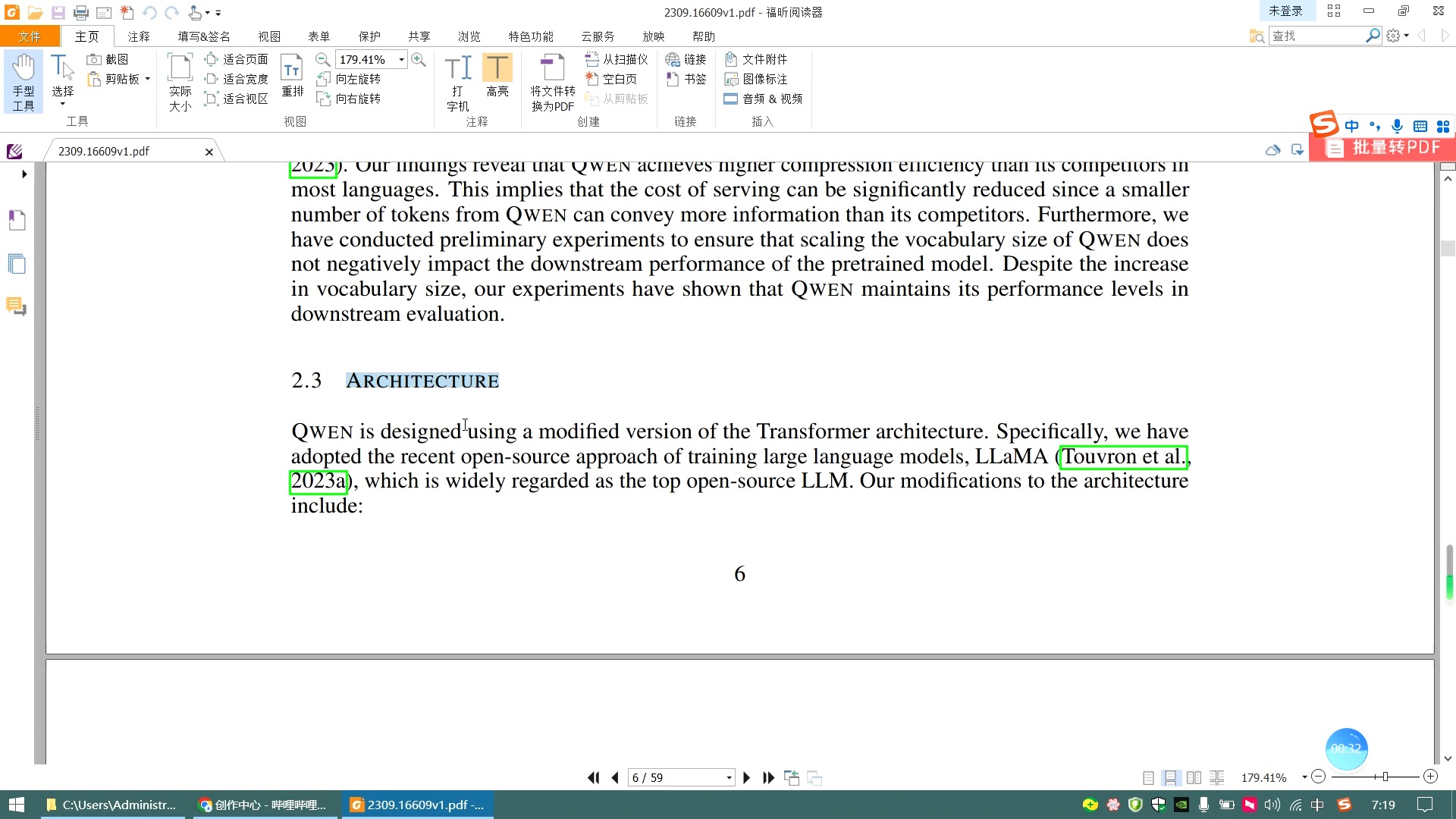Go to the next page

(x=746, y=777)
